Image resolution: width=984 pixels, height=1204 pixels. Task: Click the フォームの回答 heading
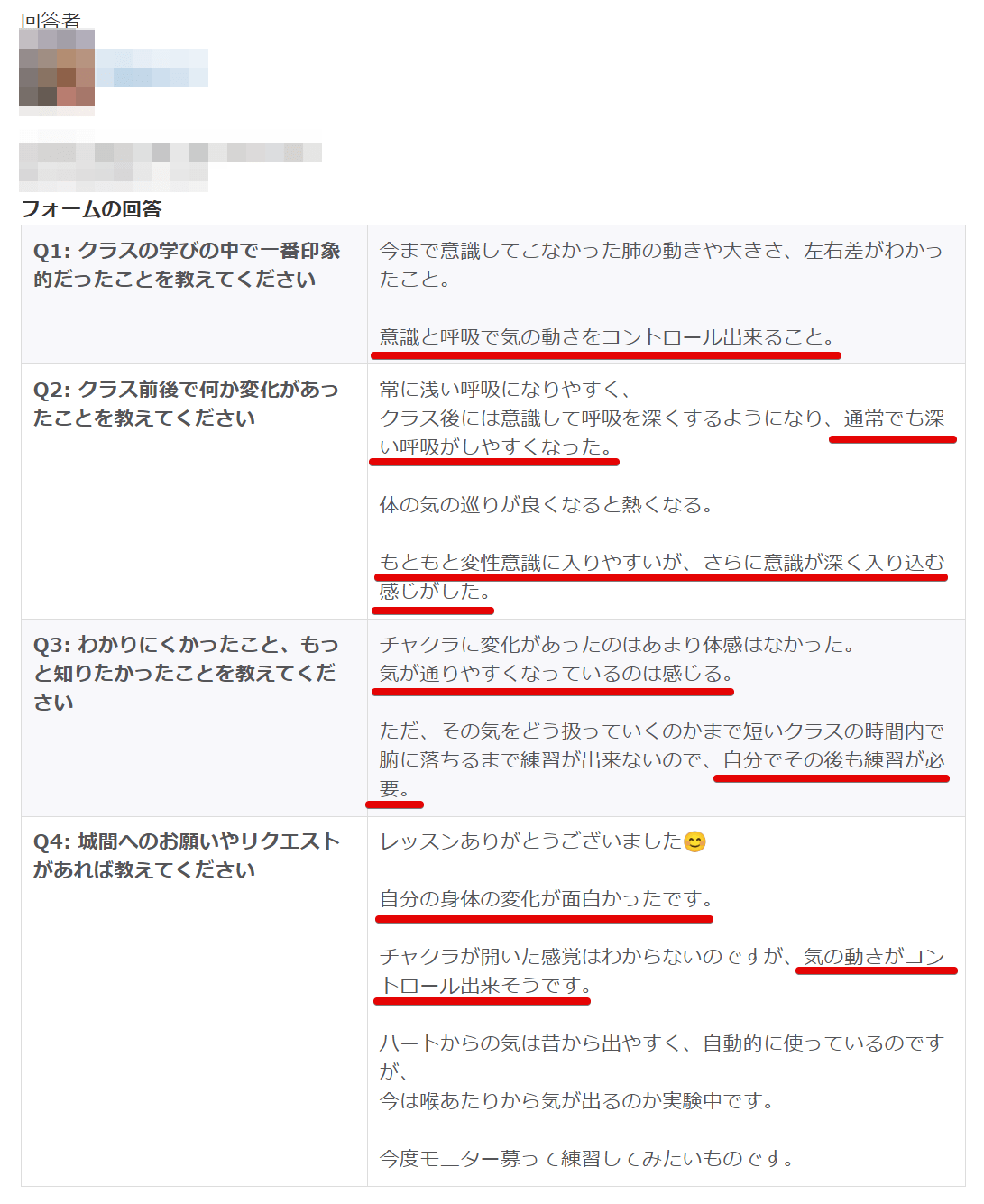(x=91, y=209)
